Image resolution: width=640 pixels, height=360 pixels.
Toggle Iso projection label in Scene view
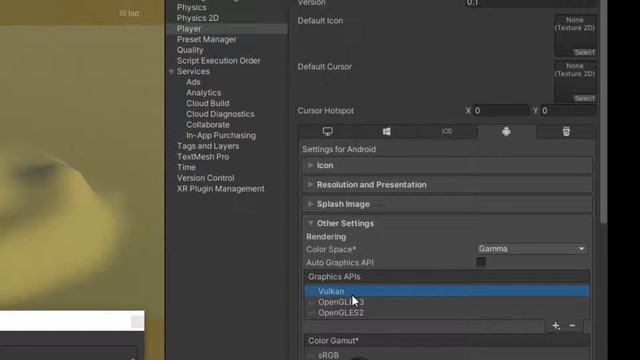tap(129, 13)
